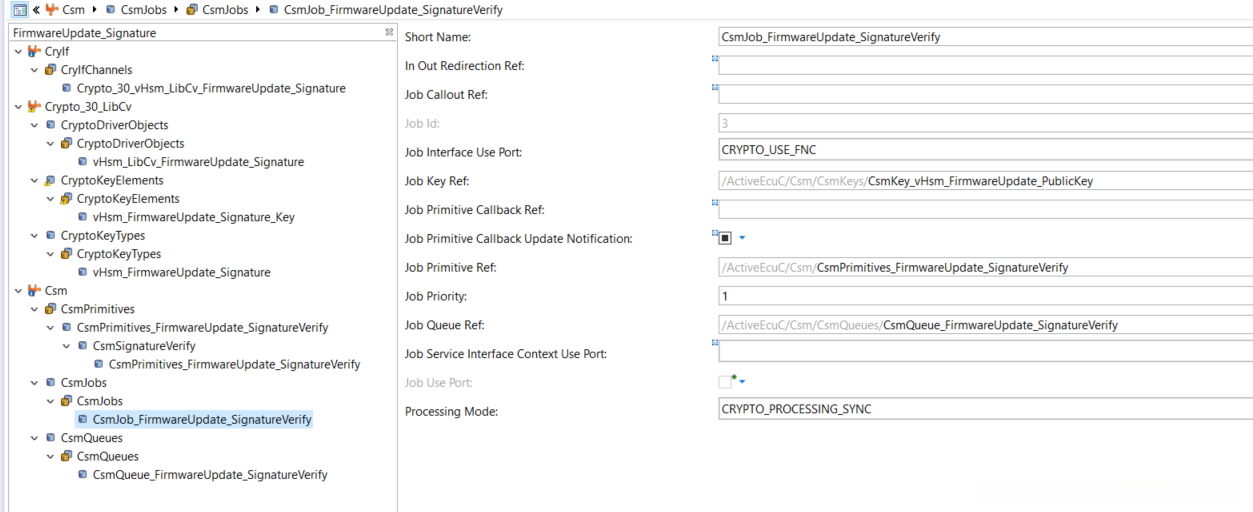Click the CryIf module icon in tree
The height and width of the screenshot is (512, 1253).
[x=35, y=51]
